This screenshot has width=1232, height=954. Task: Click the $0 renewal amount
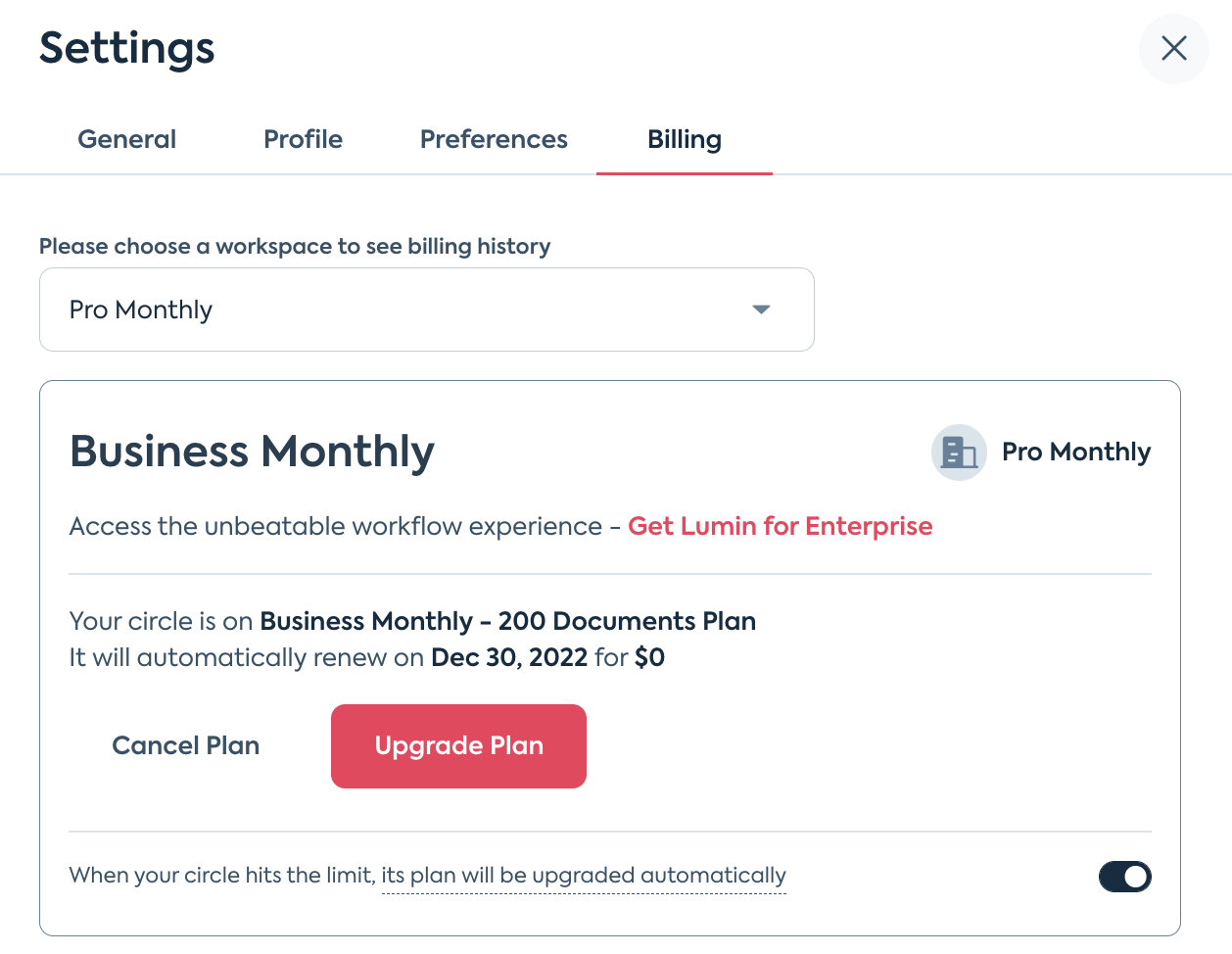pos(649,657)
